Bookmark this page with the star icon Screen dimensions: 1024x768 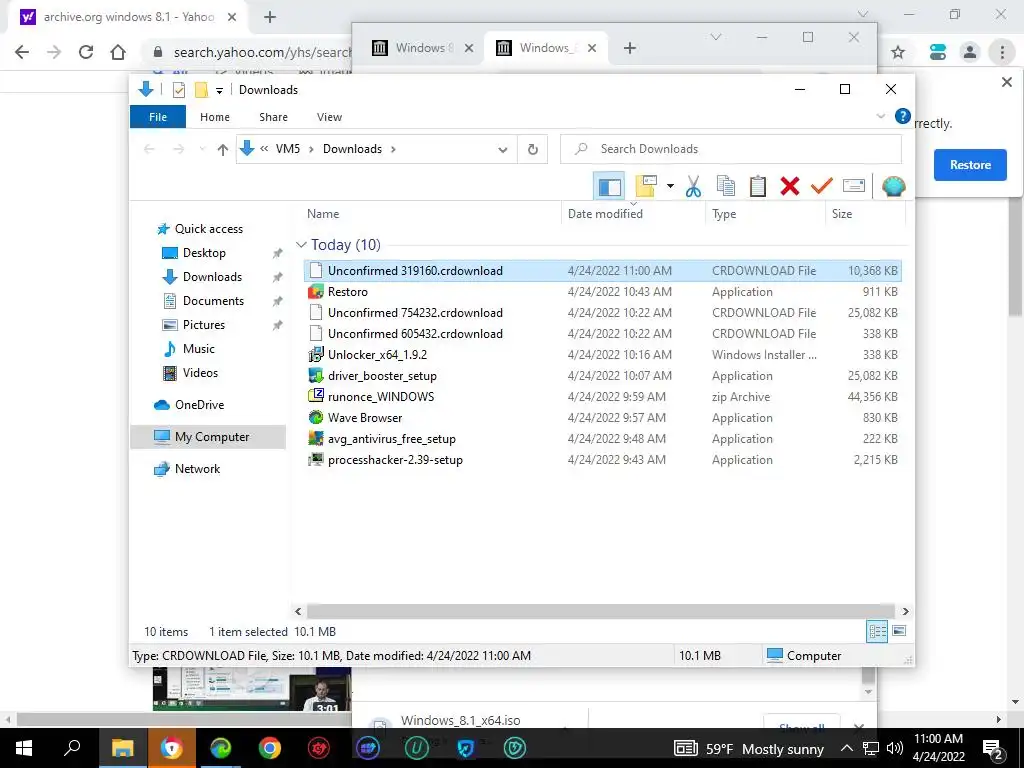(x=898, y=52)
